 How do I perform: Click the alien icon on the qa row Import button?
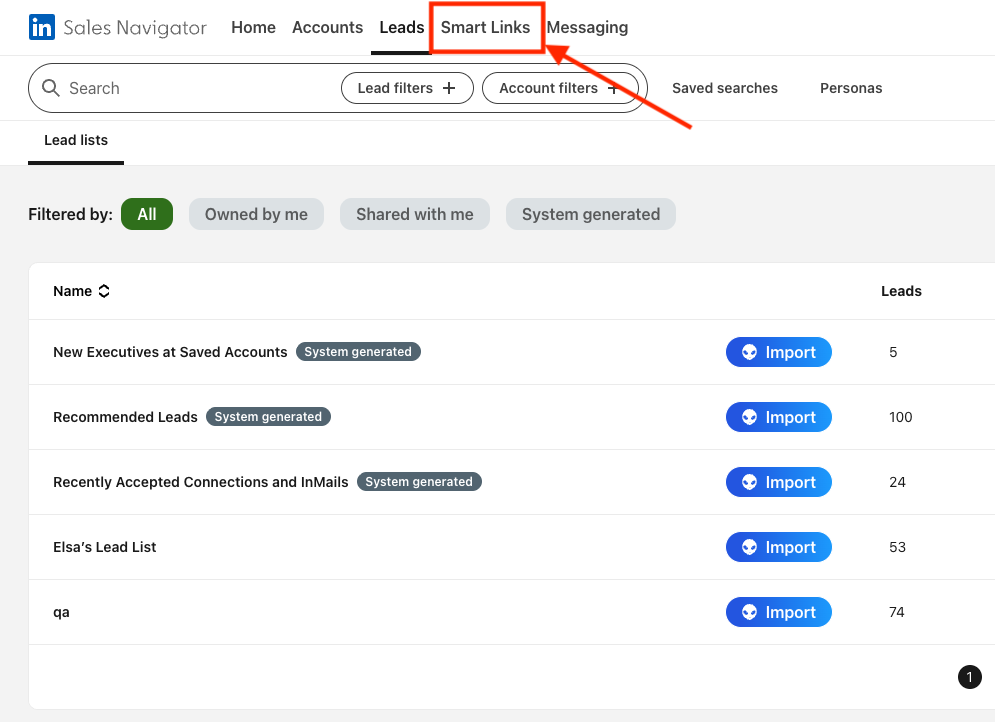749,612
